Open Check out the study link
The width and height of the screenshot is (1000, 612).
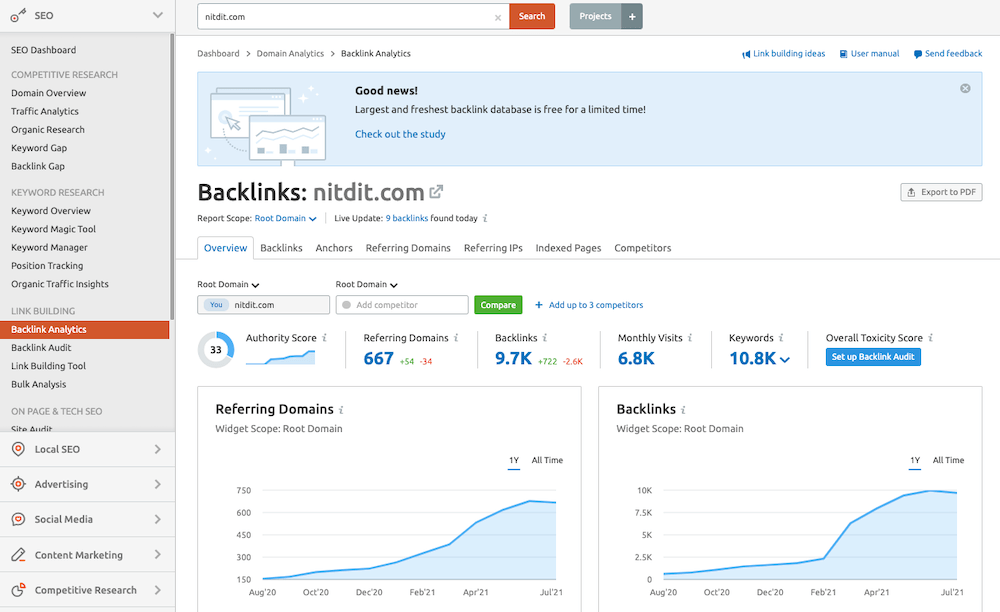tap(401, 134)
